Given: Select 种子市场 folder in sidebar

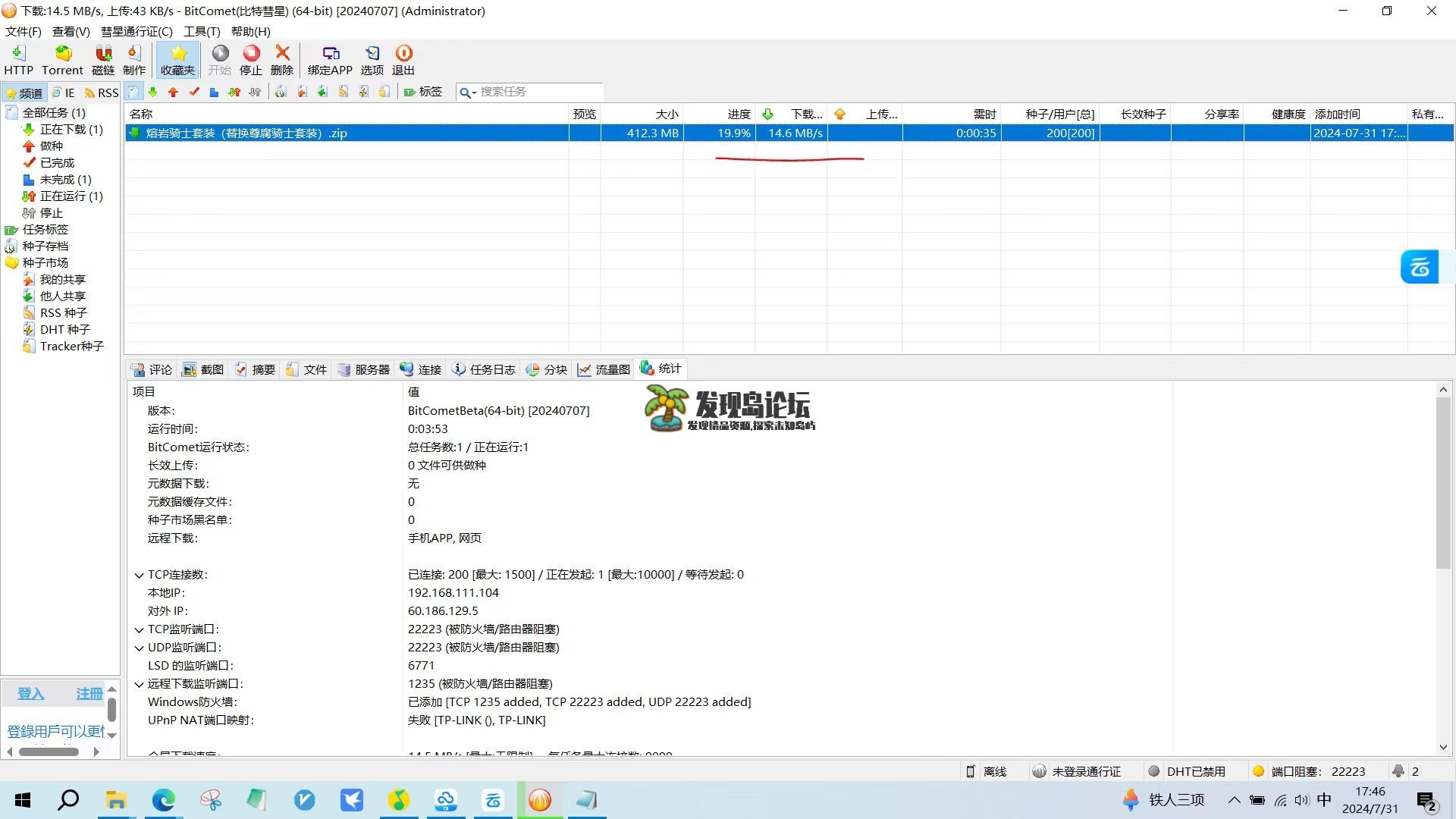Looking at the screenshot, I should coord(45,262).
